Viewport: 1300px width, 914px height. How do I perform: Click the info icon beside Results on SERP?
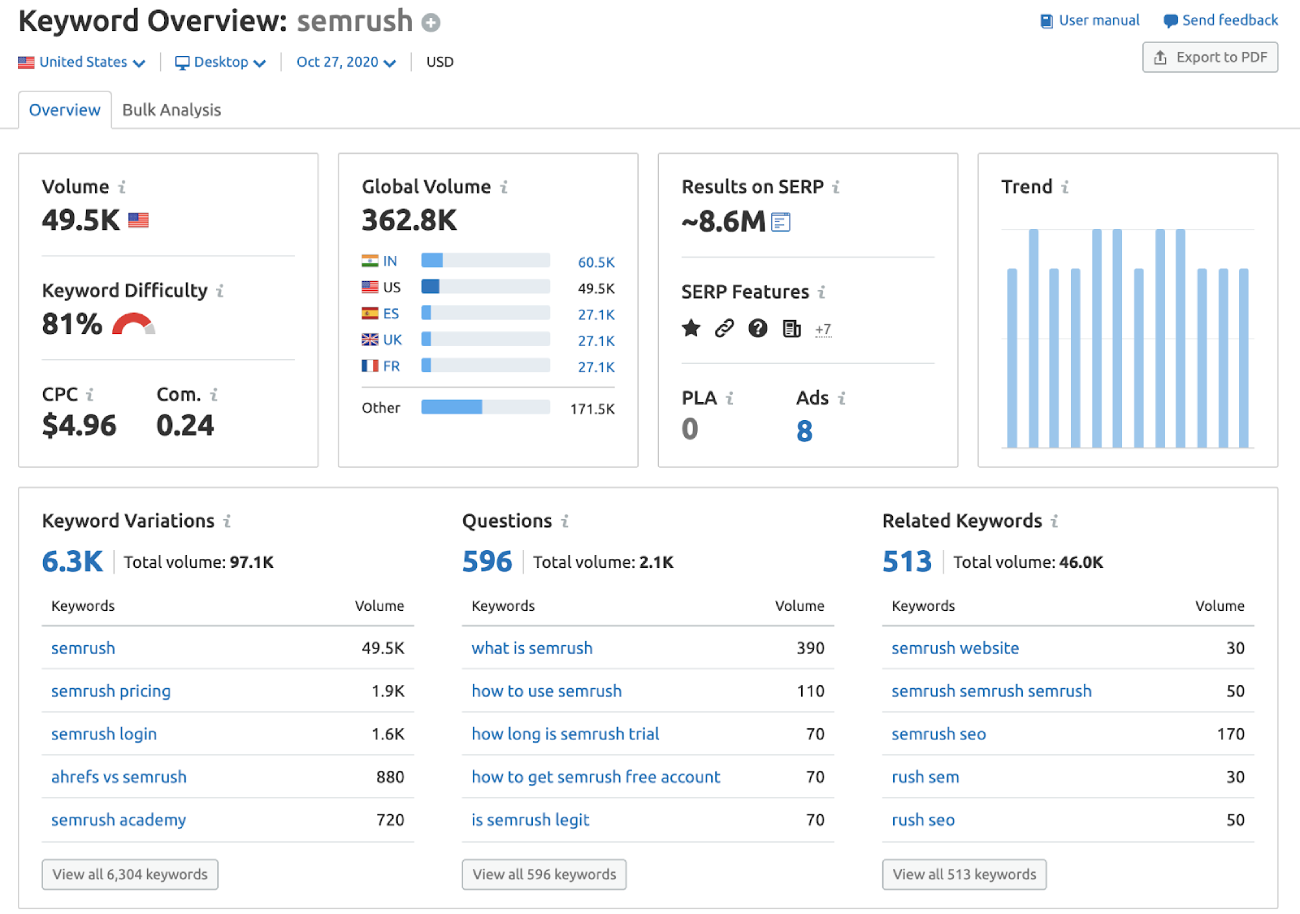pyautogui.click(x=836, y=187)
